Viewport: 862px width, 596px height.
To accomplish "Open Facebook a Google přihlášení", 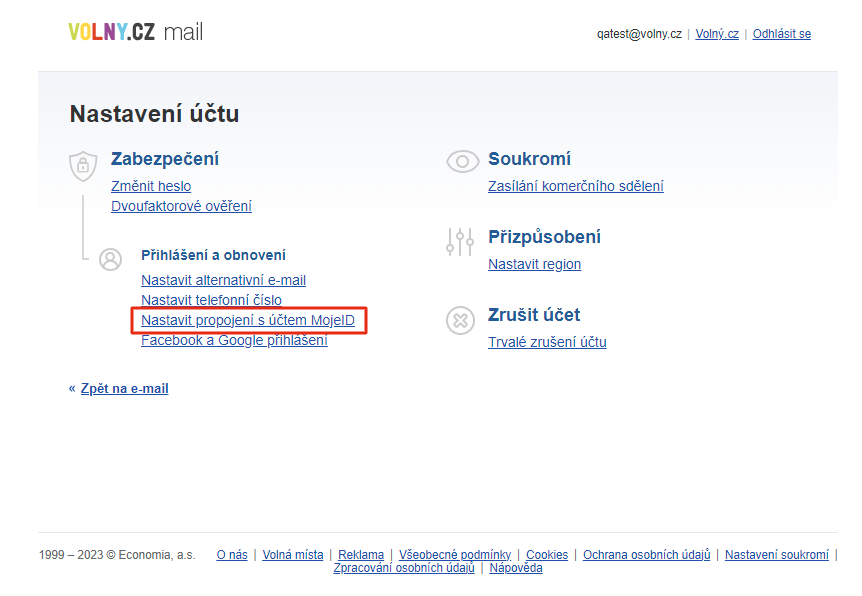I will click(235, 340).
